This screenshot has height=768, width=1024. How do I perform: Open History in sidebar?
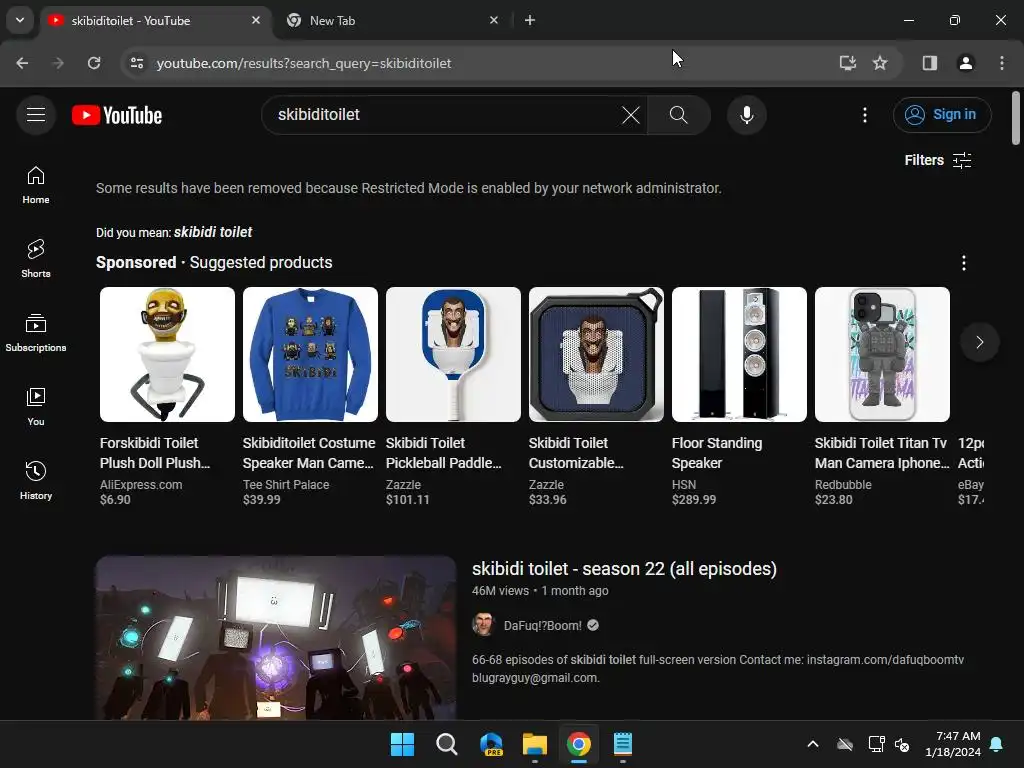[36, 480]
